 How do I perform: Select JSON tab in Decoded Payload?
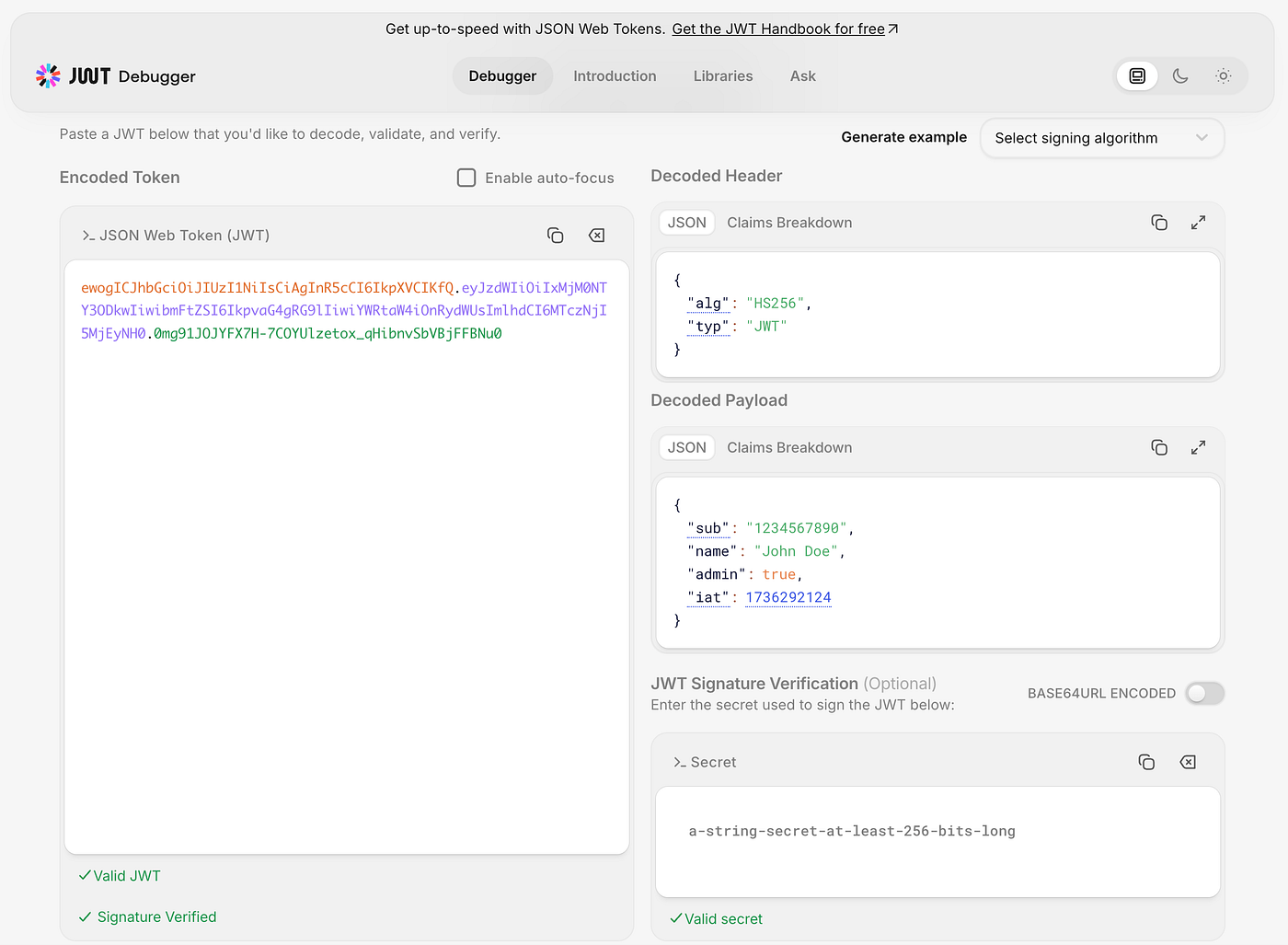(687, 447)
